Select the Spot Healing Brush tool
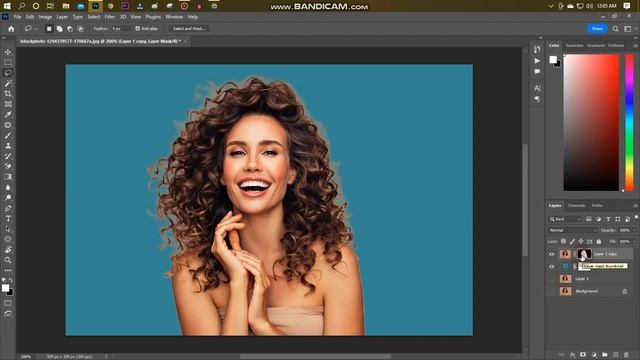The width and height of the screenshot is (640, 360). (8, 125)
